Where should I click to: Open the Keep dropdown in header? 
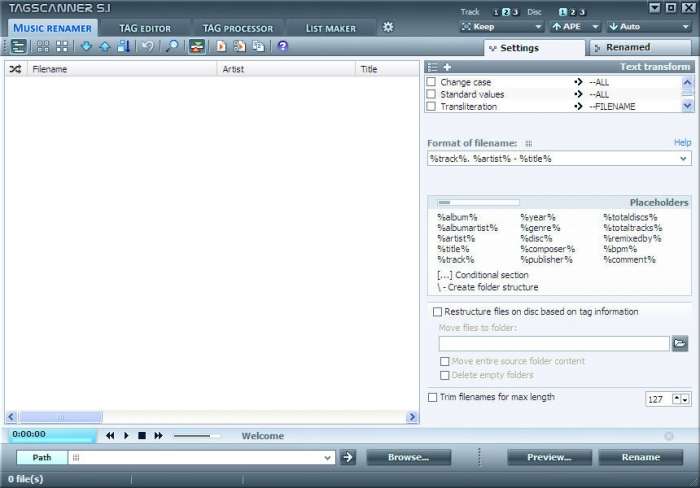click(x=499, y=27)
